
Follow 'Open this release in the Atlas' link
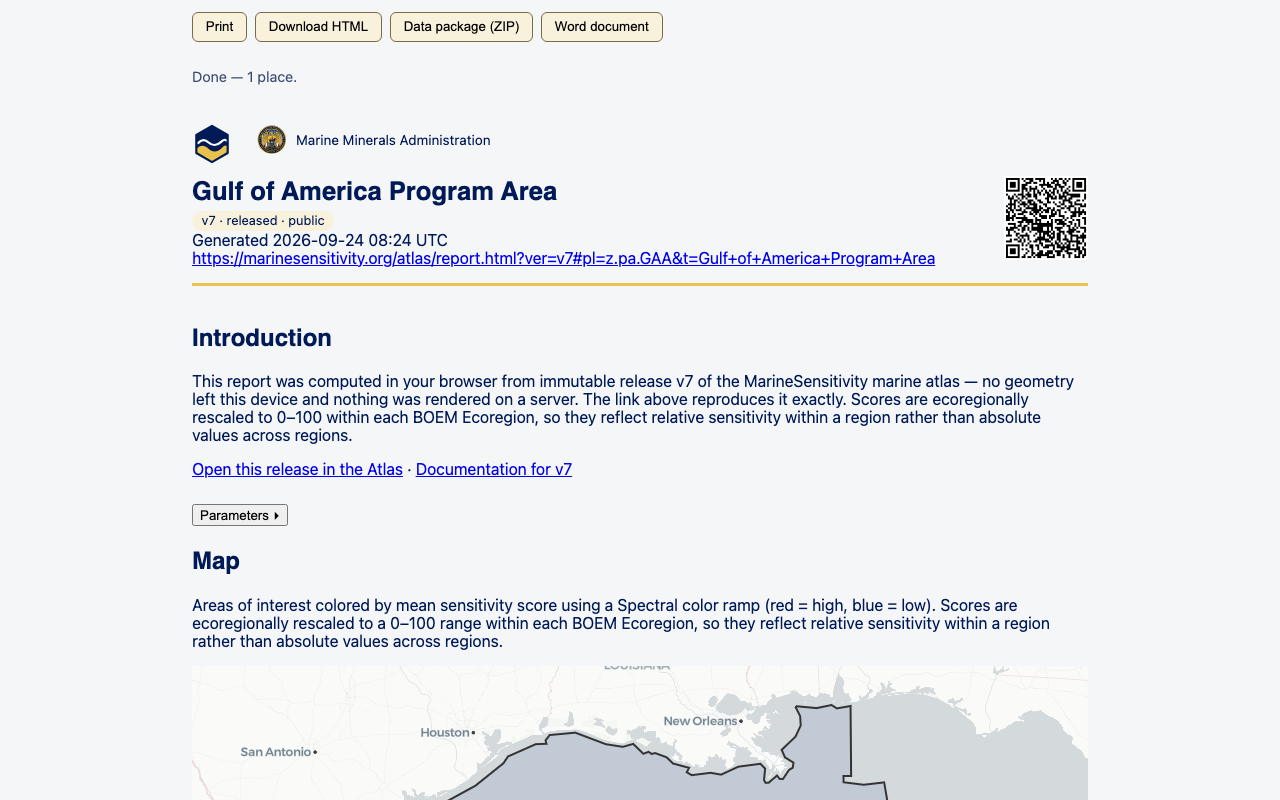[297, 470]
